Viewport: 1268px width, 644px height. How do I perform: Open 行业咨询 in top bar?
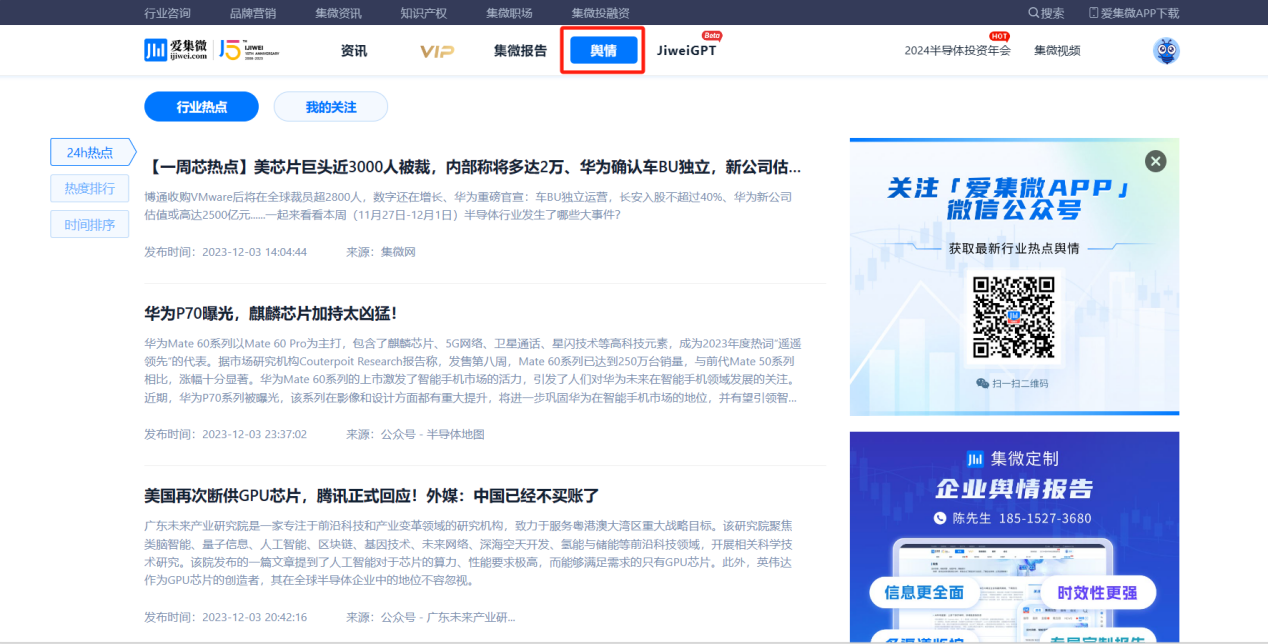[x=167, y=13]
